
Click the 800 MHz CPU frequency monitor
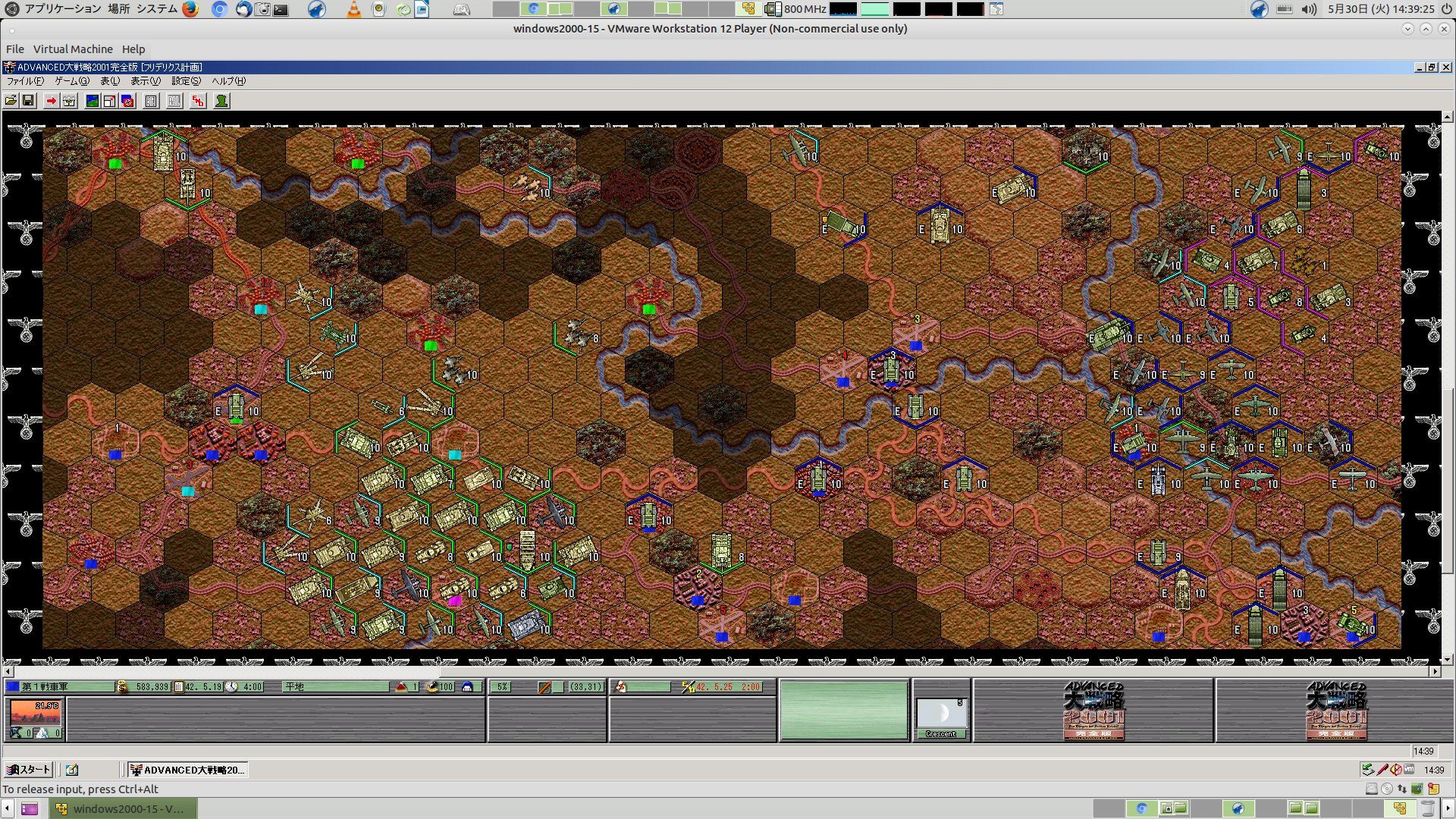click(795, 9)
